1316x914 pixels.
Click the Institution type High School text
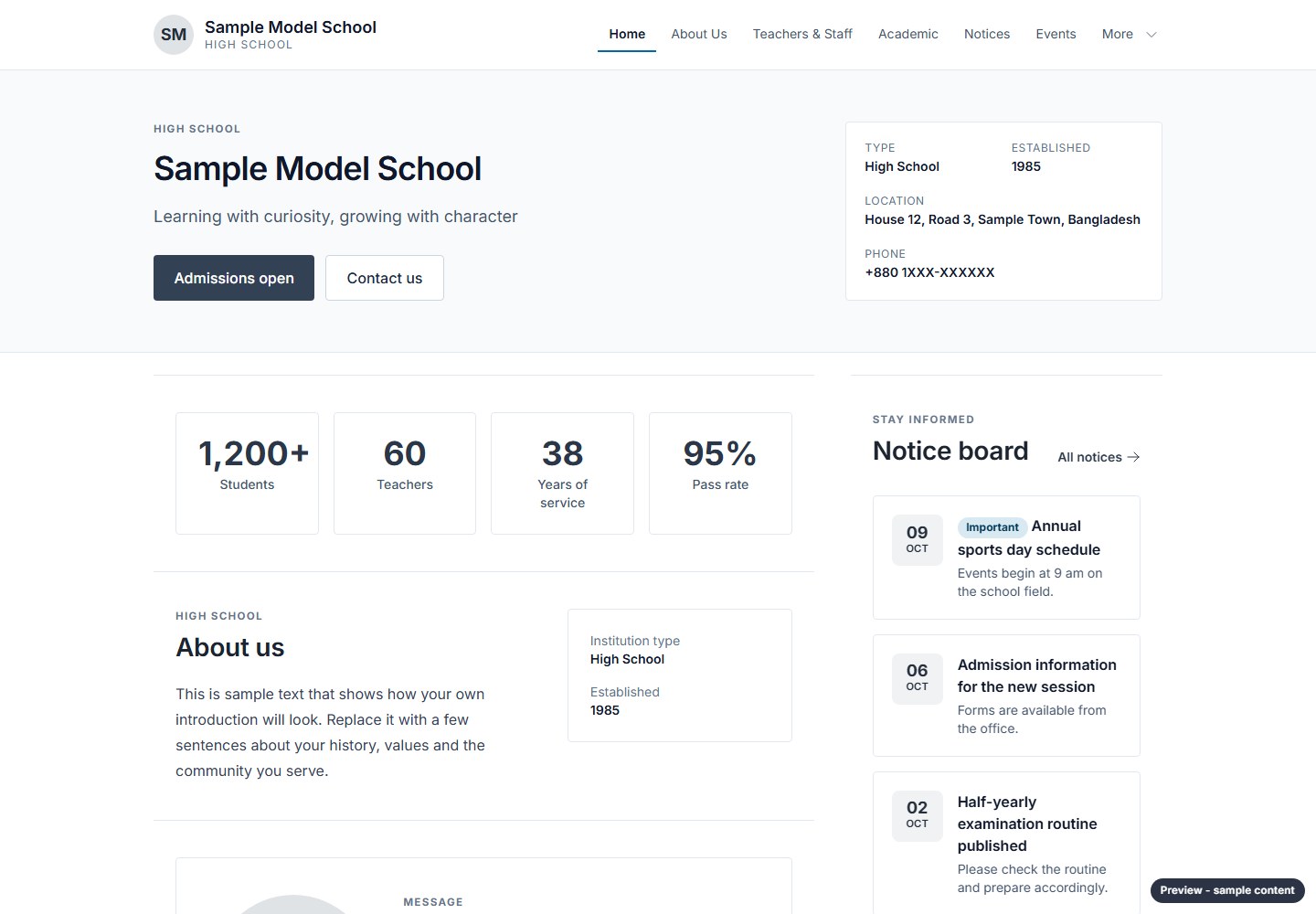click(634, 650)
